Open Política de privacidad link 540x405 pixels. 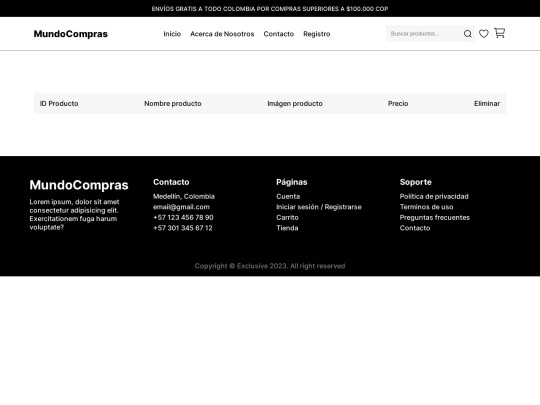point(434,196)
